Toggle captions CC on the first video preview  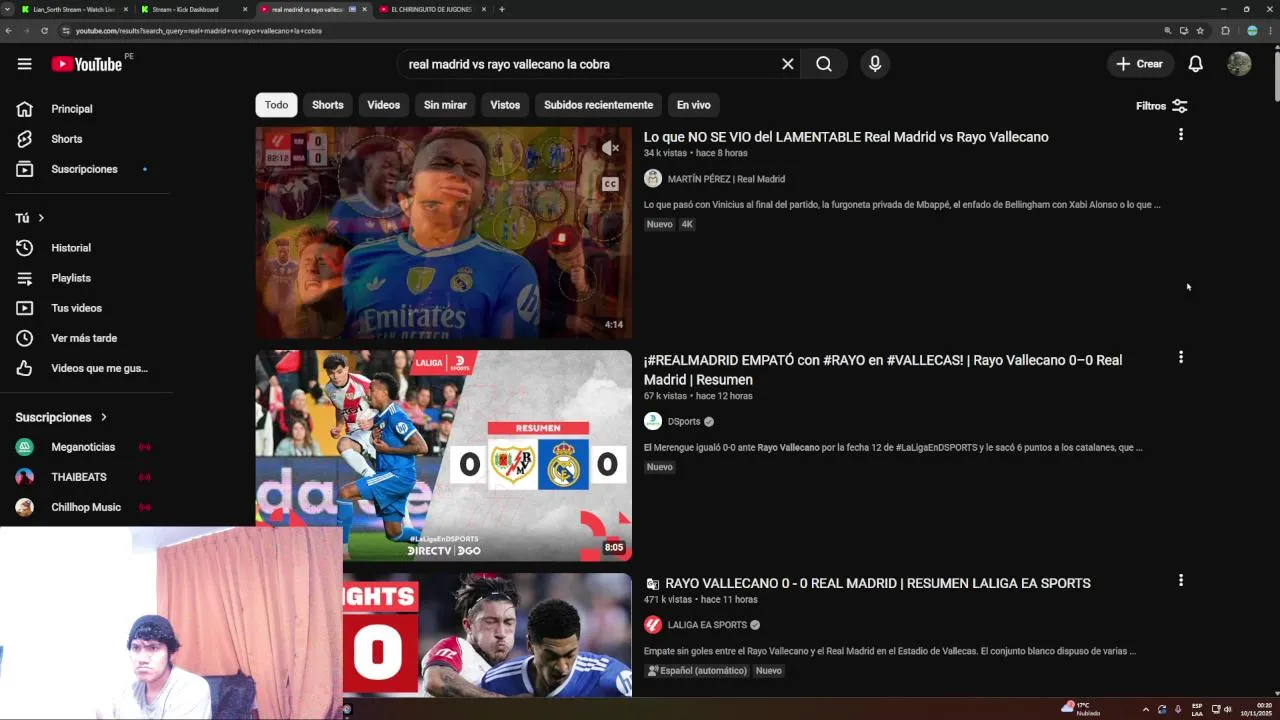coord(610,184)
